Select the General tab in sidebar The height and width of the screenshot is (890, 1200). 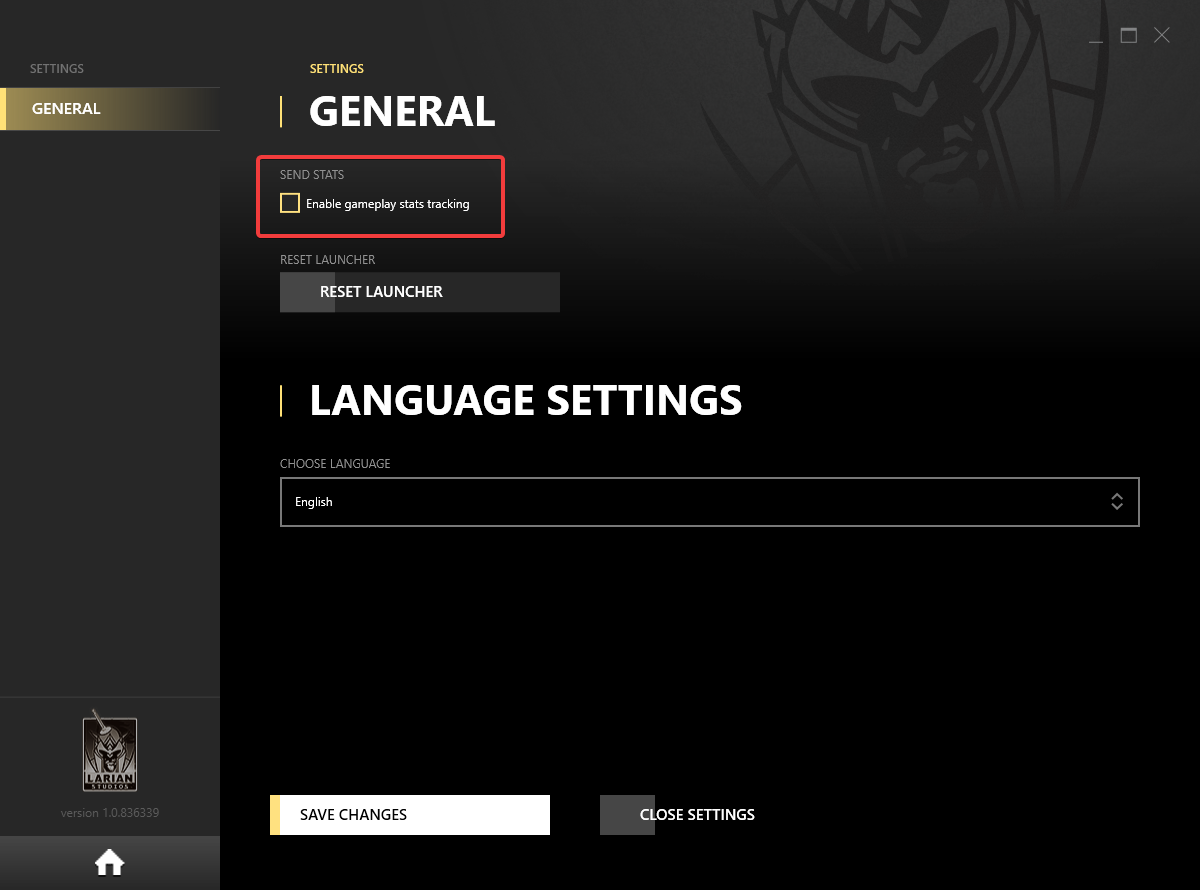[x=110, y=109]
